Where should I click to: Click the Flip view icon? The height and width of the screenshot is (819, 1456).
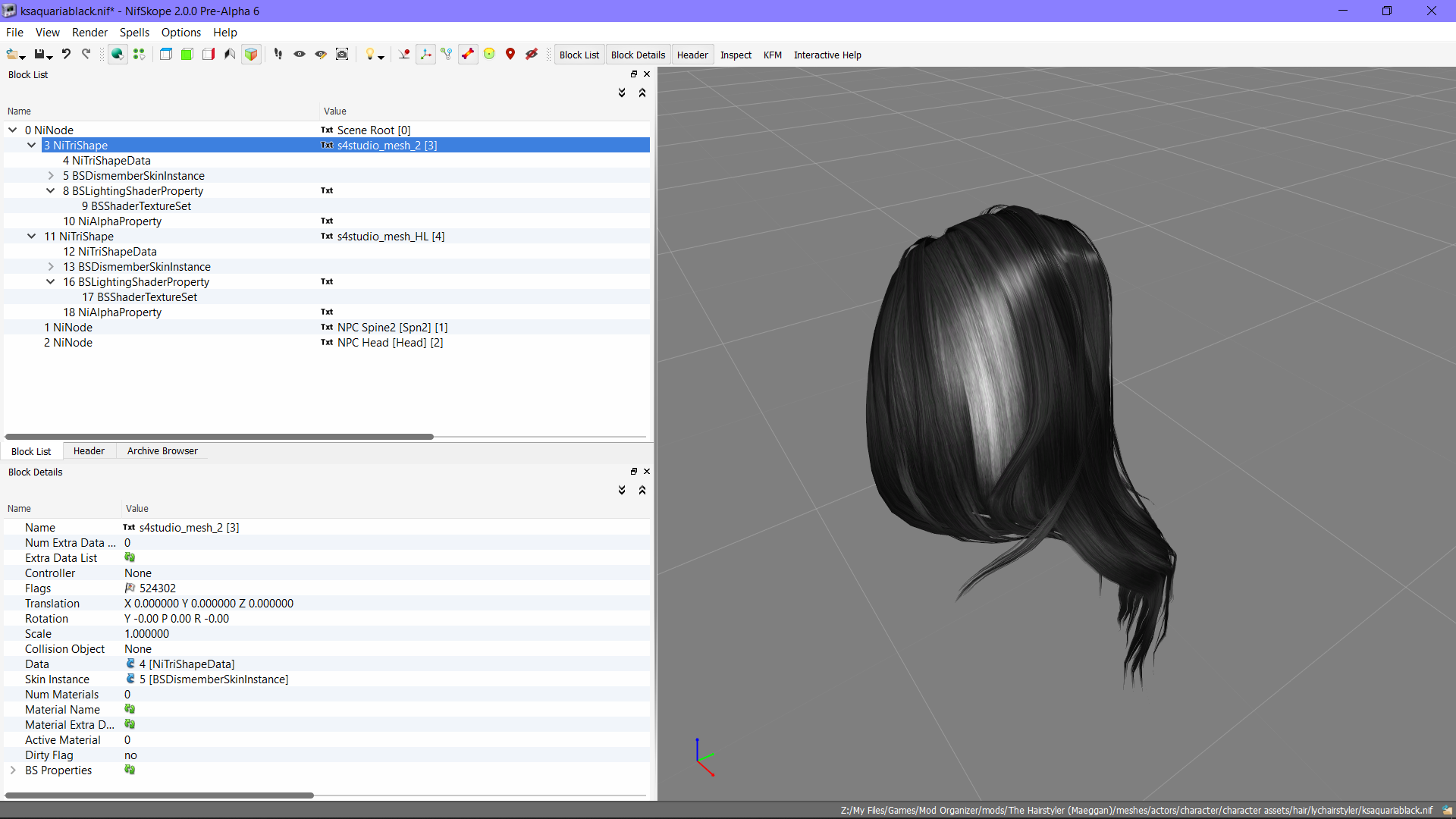point(230,55)
